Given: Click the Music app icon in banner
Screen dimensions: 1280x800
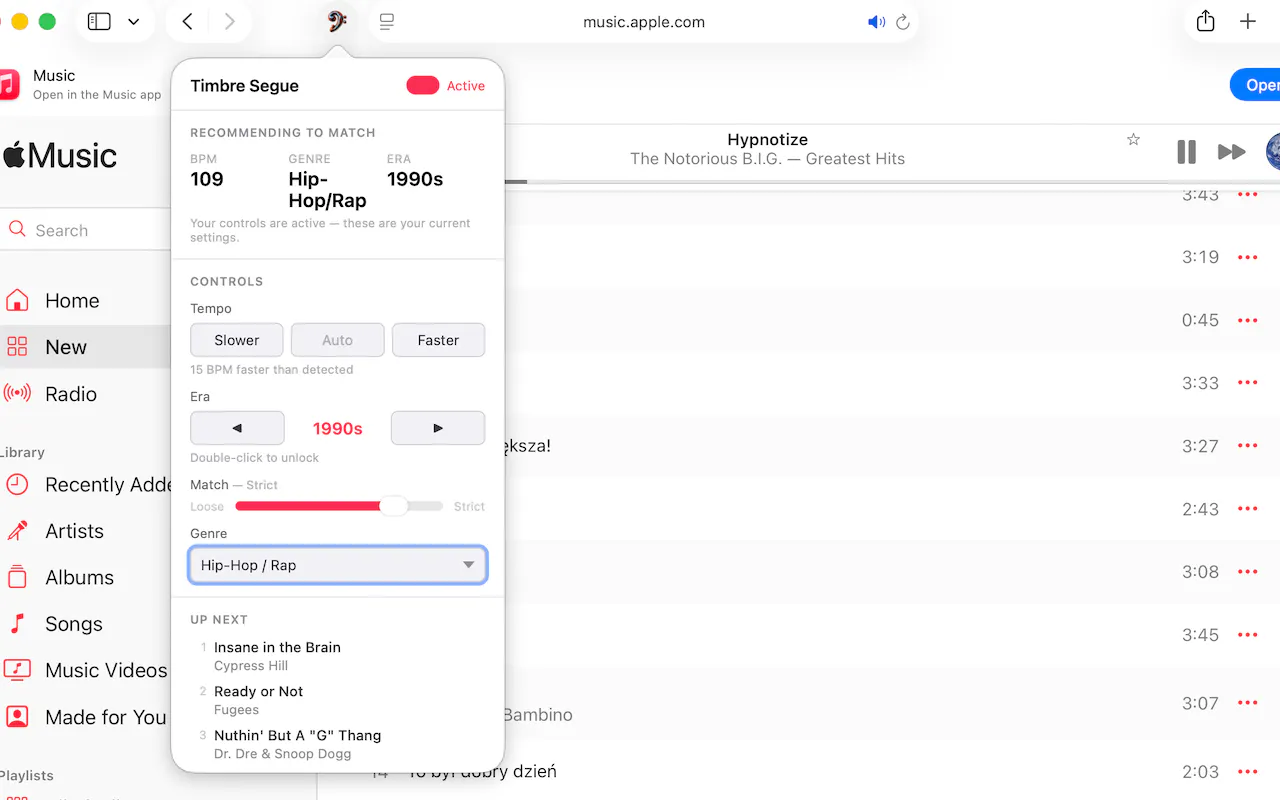Looking at the screenshot, I should pyautogui.click(x=8, y=84).
